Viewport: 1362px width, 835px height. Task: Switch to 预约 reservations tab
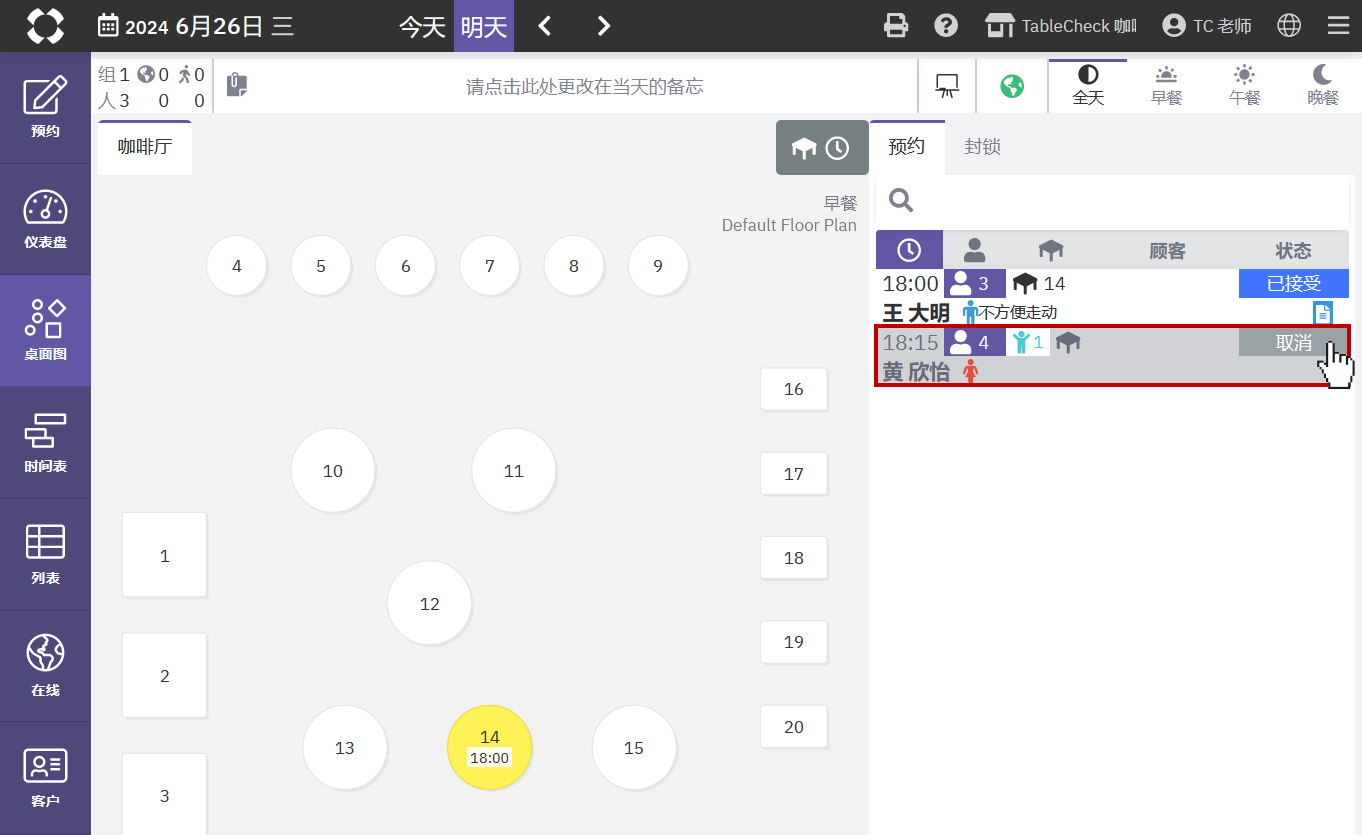coord(907,147)
